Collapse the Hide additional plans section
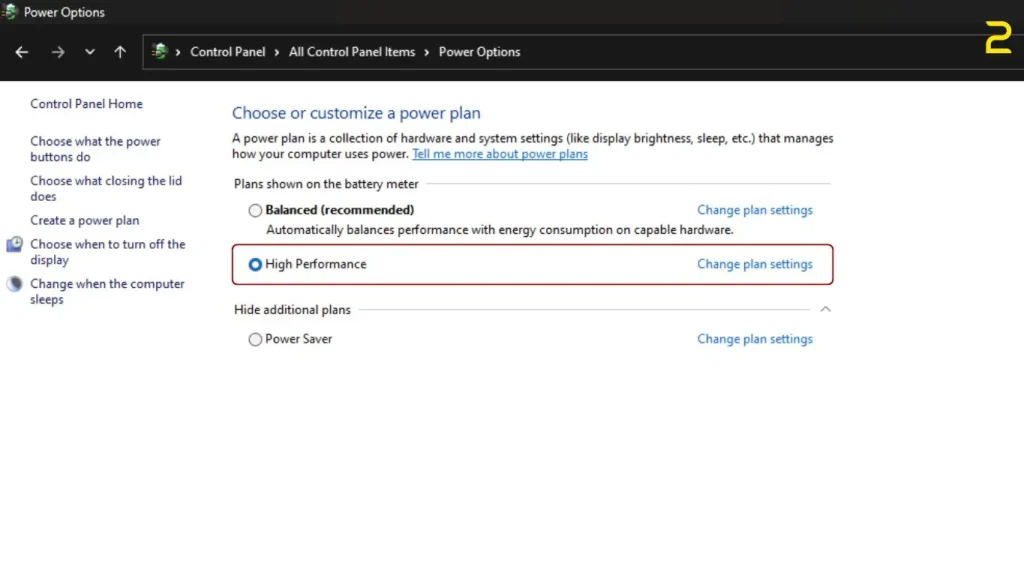 click(825, 310)
